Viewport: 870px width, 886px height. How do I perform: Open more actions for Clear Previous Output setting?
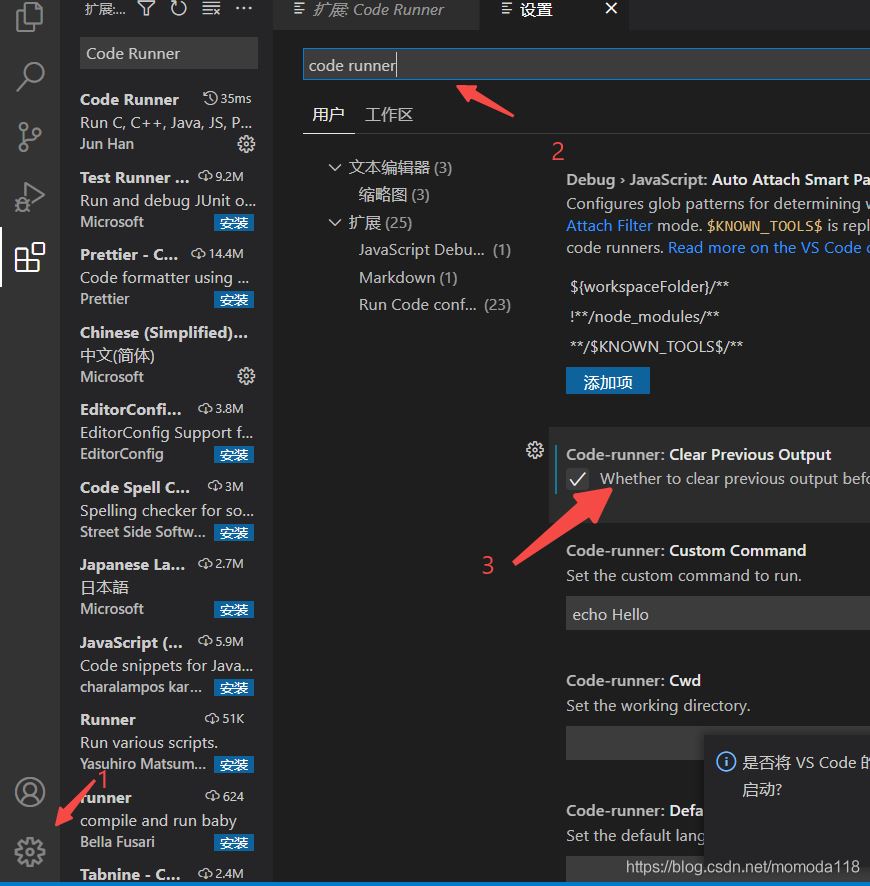535,450
